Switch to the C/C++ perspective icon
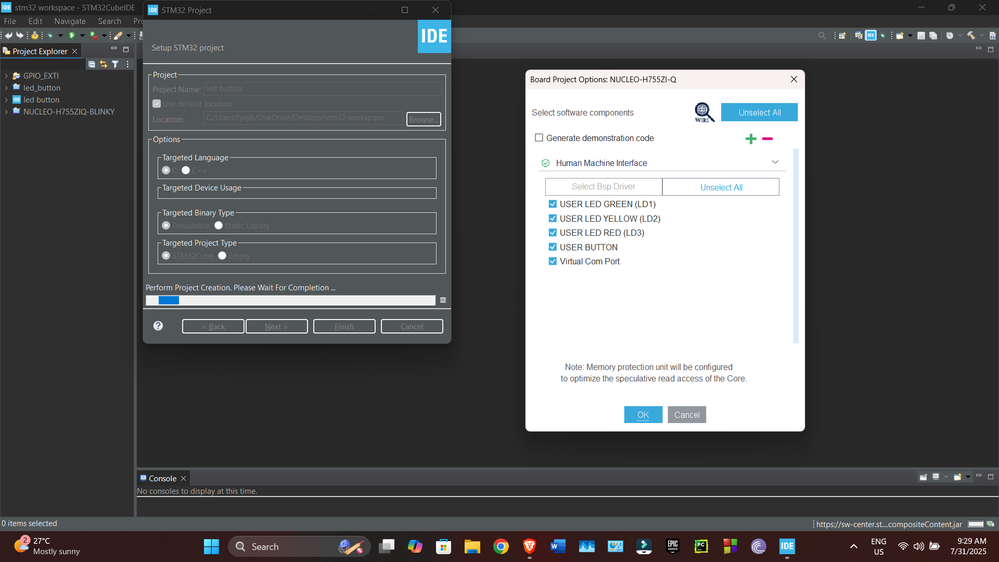 [x=859, y=36]
